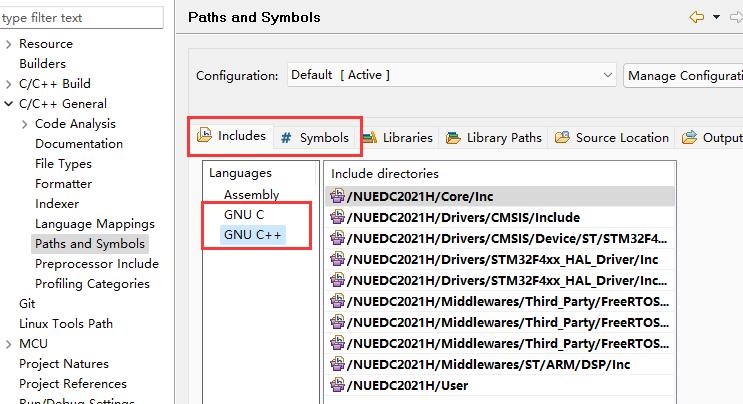The width and height of the screenshot is (743, 404).
Task: Click the Manage Configurations button
Action: click(683, 75)
